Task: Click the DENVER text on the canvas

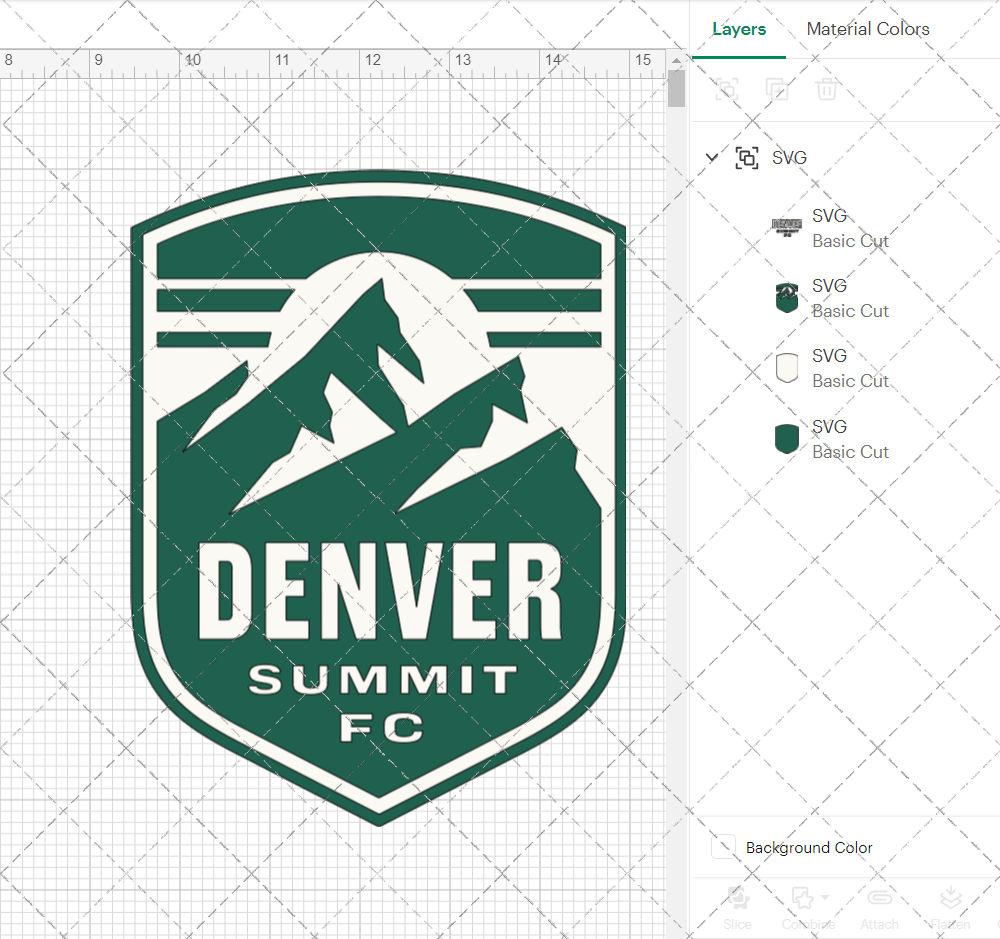Action: coord(380,591)
